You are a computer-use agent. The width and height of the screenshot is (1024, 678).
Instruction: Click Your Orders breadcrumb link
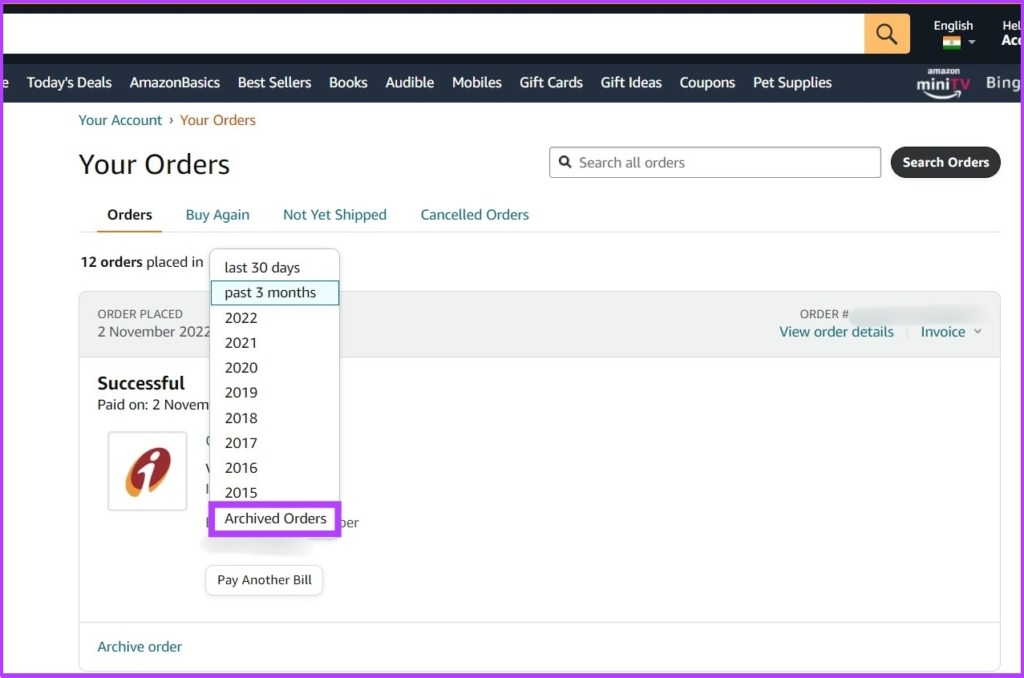tap(217, 120)
